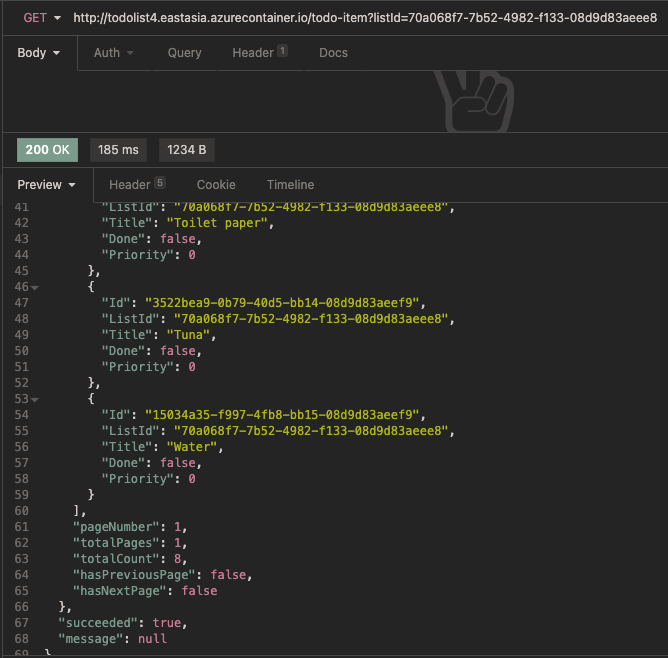Image resolution: width=668 pixels, height=658 pixels.
Task: Click the Id value starting 3522bea9
Action: tap(282, 303)
